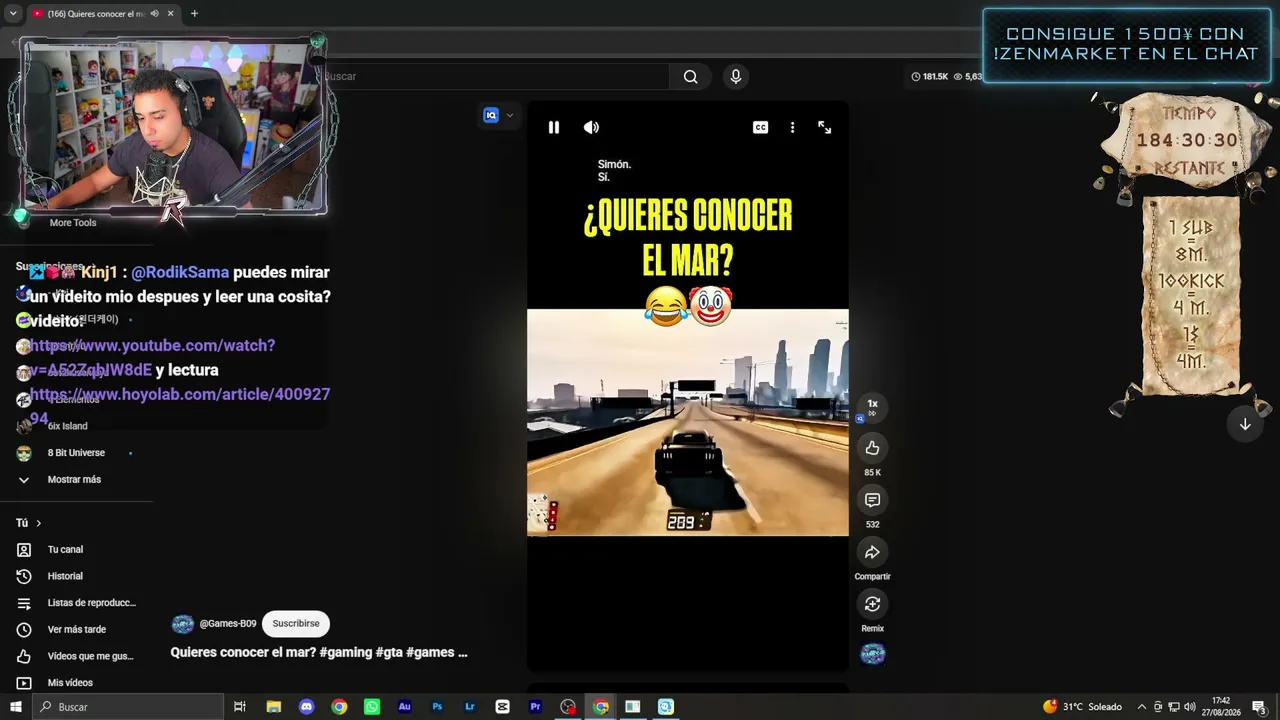Open the 31°C Soleado weather widget
The width and height of the screenshot is (1280, 720).
(x=1082, y=707)
